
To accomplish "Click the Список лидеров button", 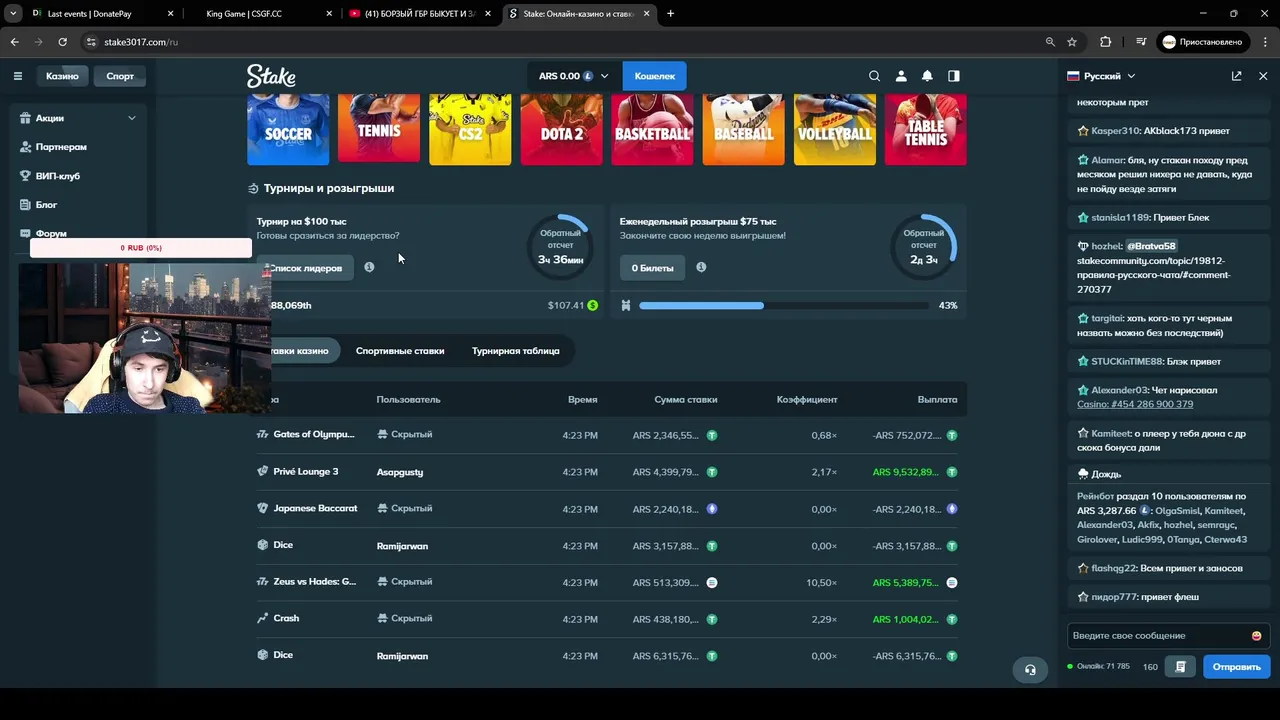I will click(x=305, y=268).
